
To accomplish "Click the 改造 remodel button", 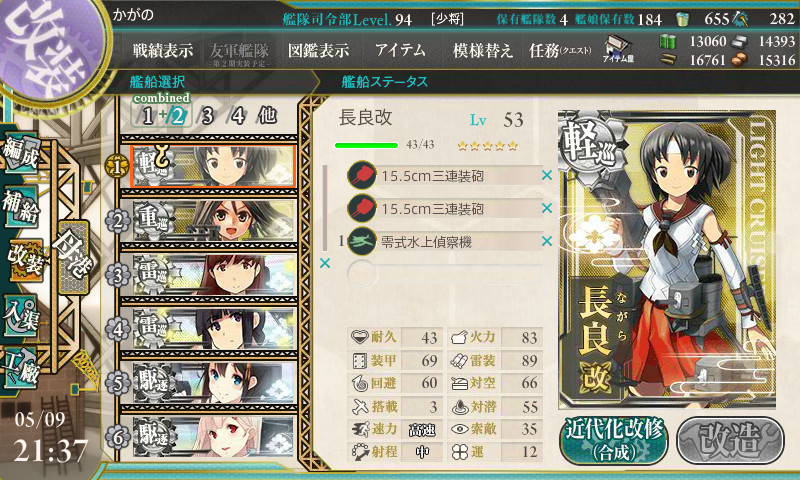I will 730,440.
